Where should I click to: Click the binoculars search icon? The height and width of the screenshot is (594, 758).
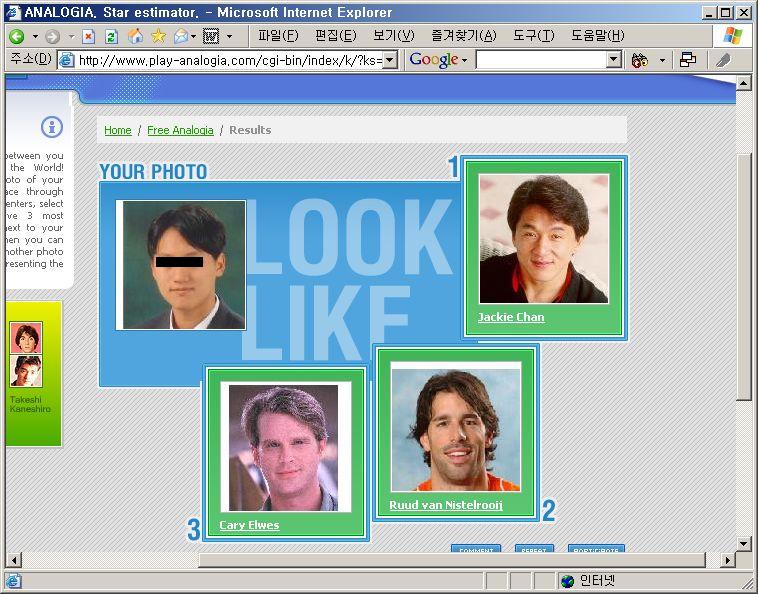pyautogui.click(x=640, y=60)
